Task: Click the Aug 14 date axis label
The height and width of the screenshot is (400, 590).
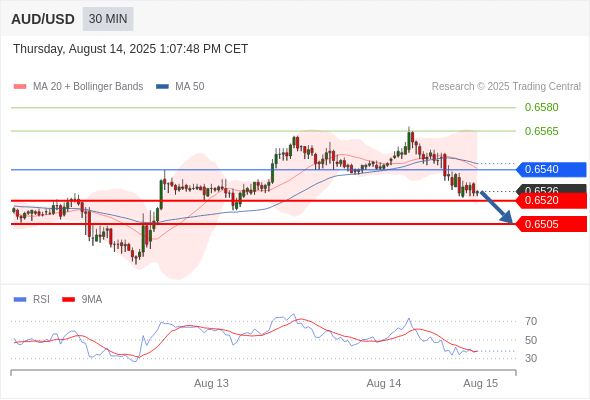Action: [x=384, y=383]
